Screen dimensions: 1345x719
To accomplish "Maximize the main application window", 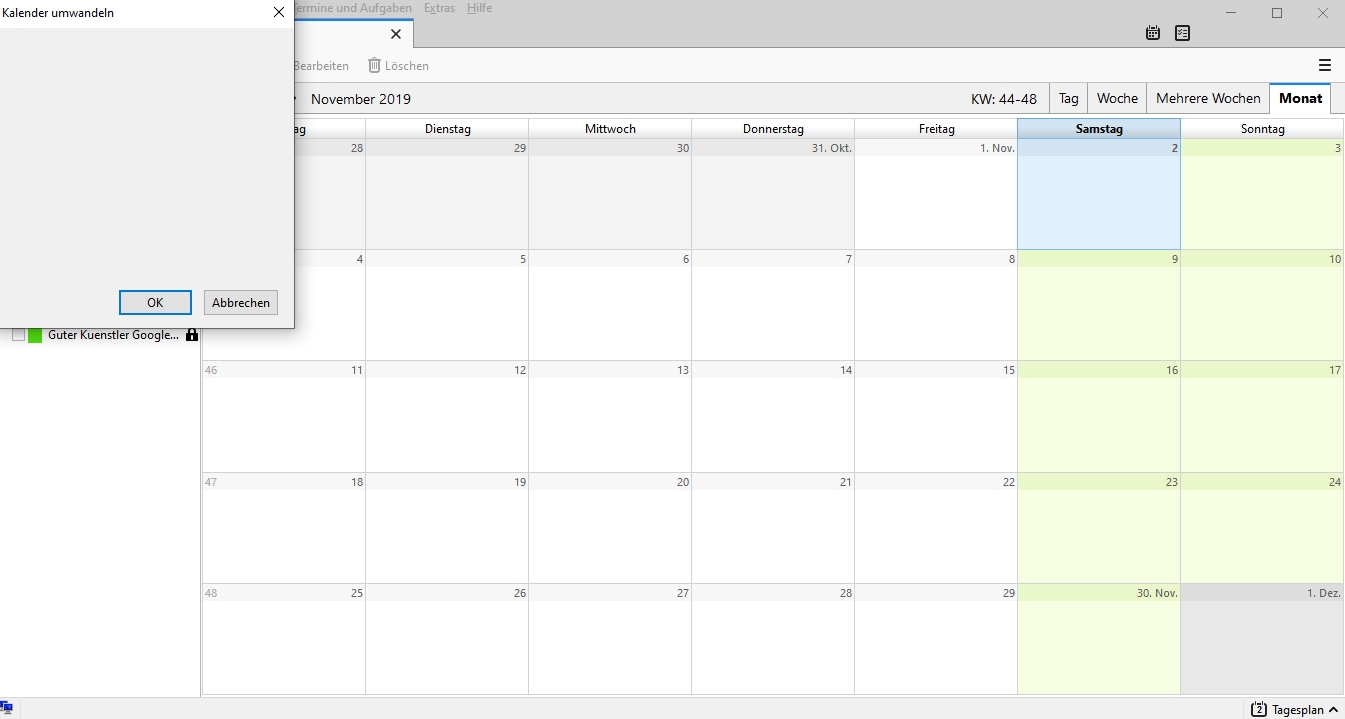I will click(x=1277, y=13).
